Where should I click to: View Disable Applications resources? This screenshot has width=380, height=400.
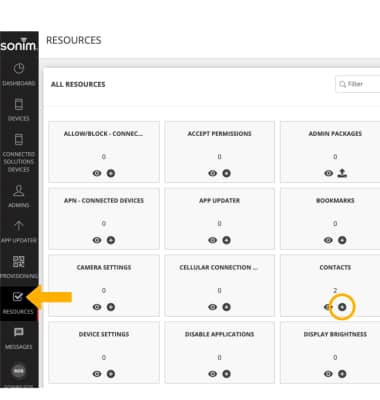click(212, 374)
